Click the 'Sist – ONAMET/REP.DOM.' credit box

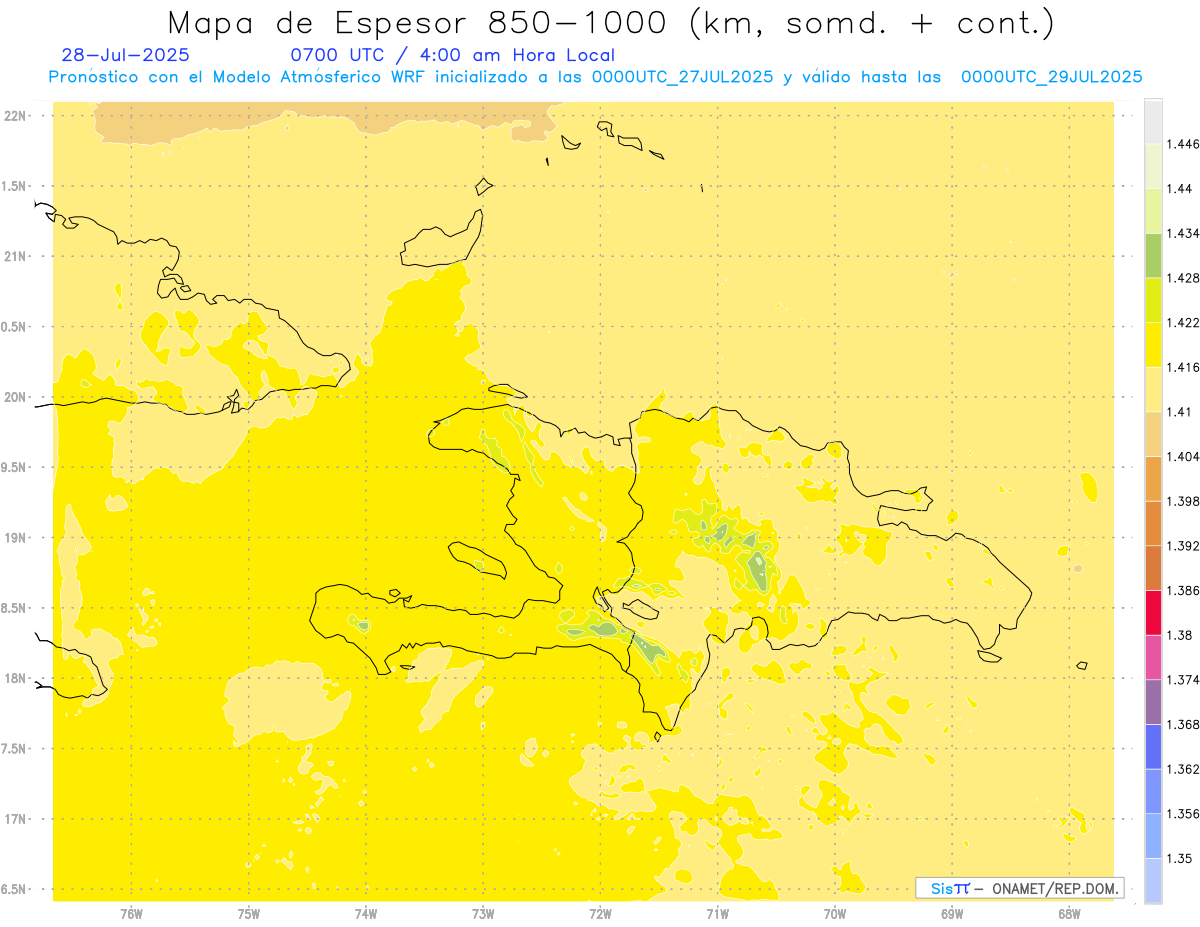pyautogui.click(x=1019, y=888)
